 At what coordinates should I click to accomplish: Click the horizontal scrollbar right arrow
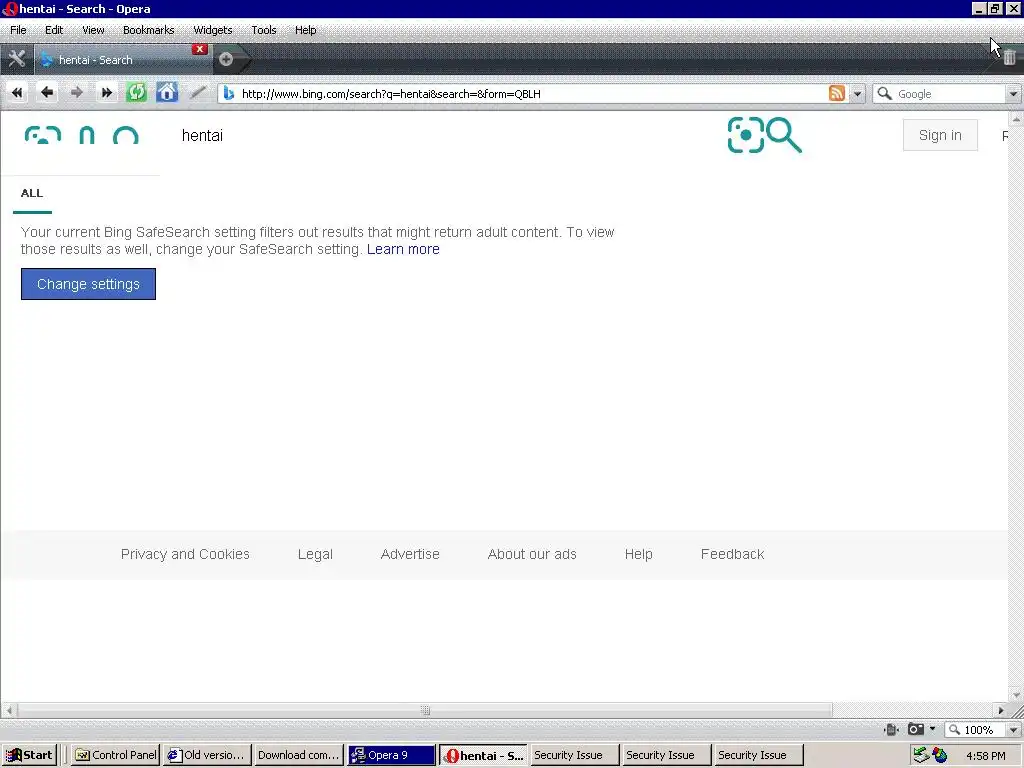tap(1000, 710)
